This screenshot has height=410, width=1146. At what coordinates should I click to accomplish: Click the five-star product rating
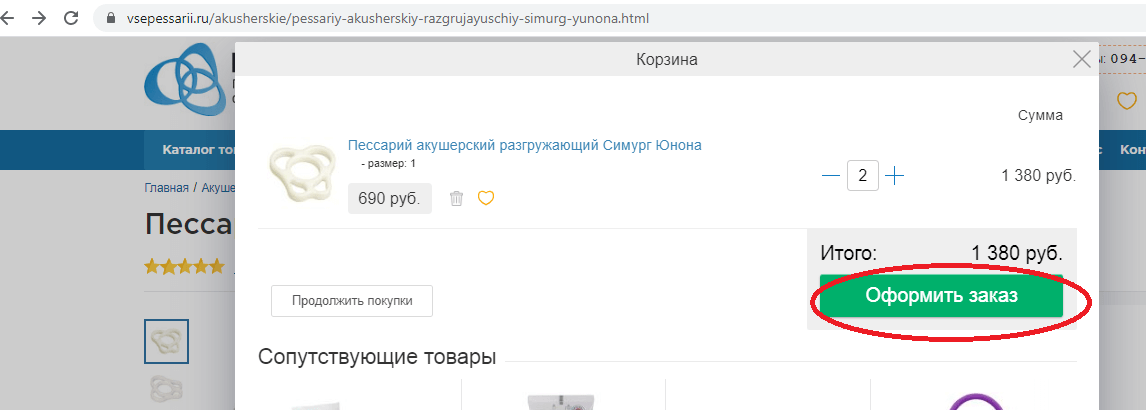[184, 266]
